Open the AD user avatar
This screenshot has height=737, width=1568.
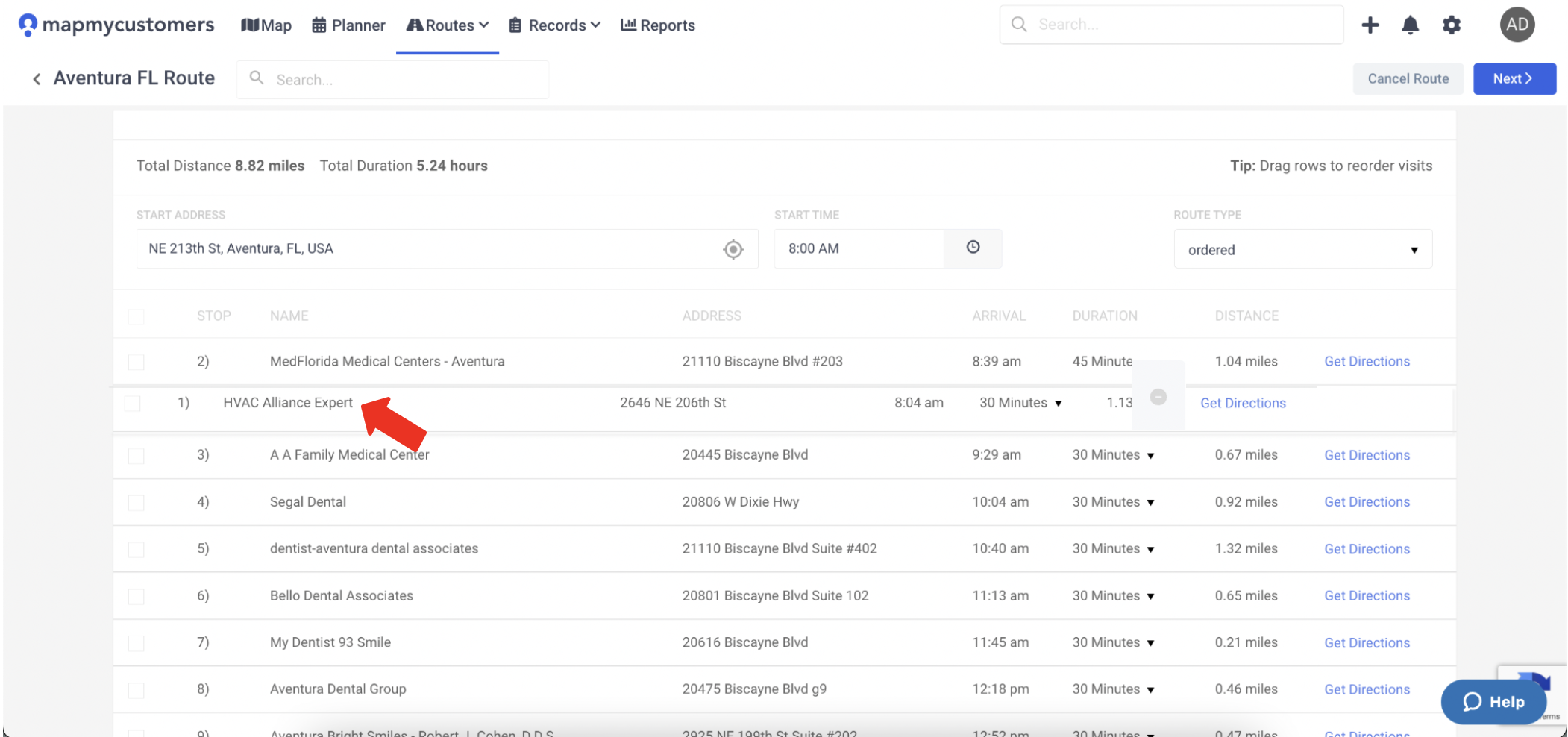pyautogui.click(x=1517, y=25)
